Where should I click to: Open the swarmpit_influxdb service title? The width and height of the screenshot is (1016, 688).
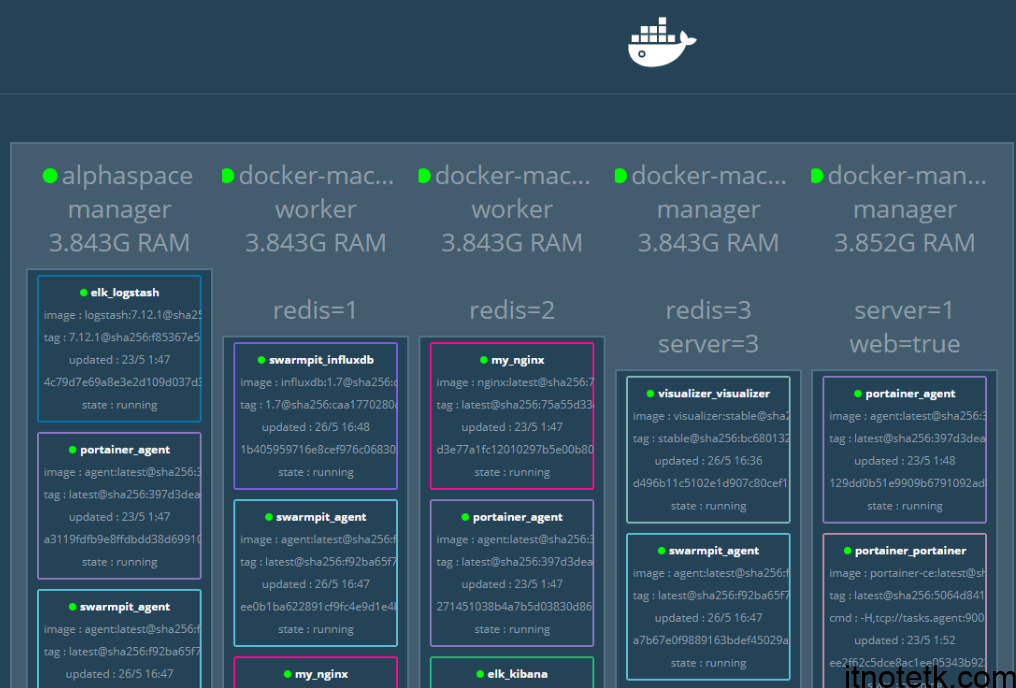(x=321, y=360)
